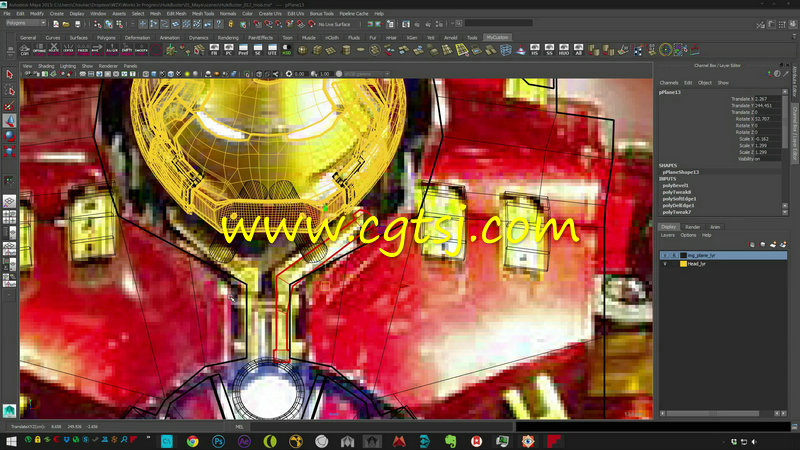This screenshot has height=450, width=800.
Task: Open the Object menu in Channel Box
Action: (x=705, y=83)
